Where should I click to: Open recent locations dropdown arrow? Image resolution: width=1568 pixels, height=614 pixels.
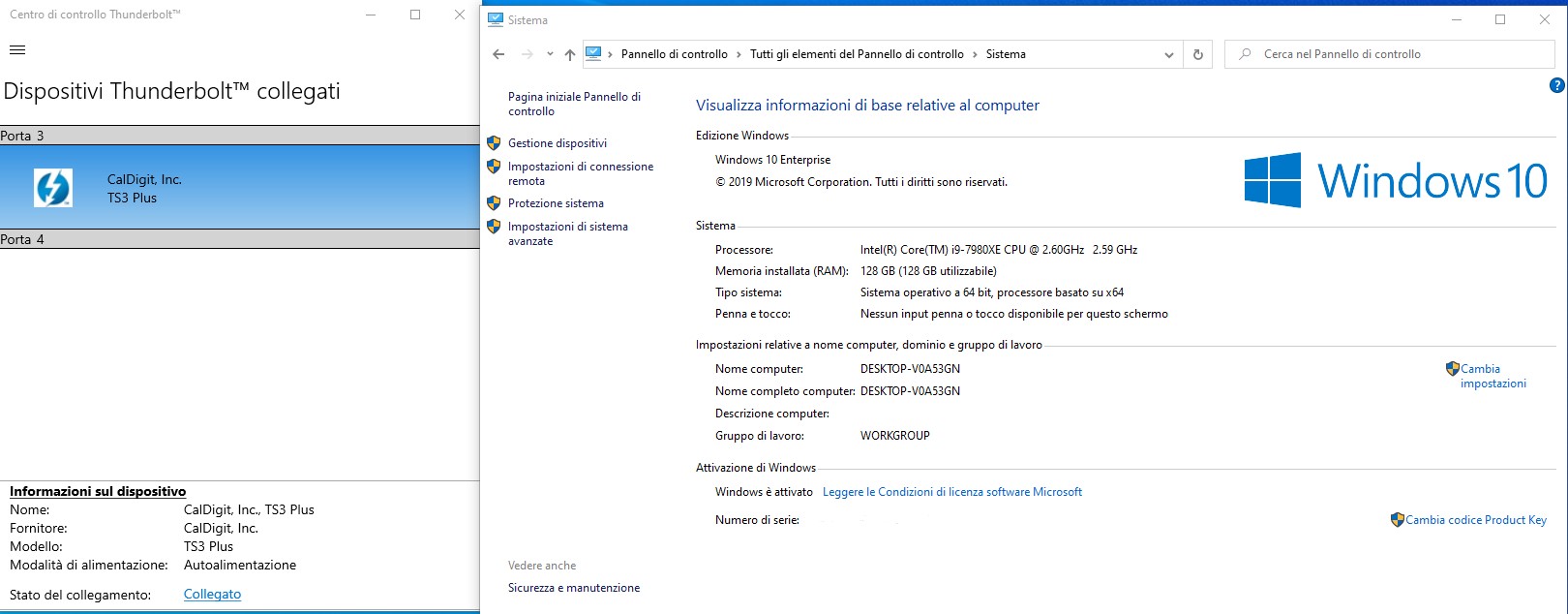coord(550,54)
